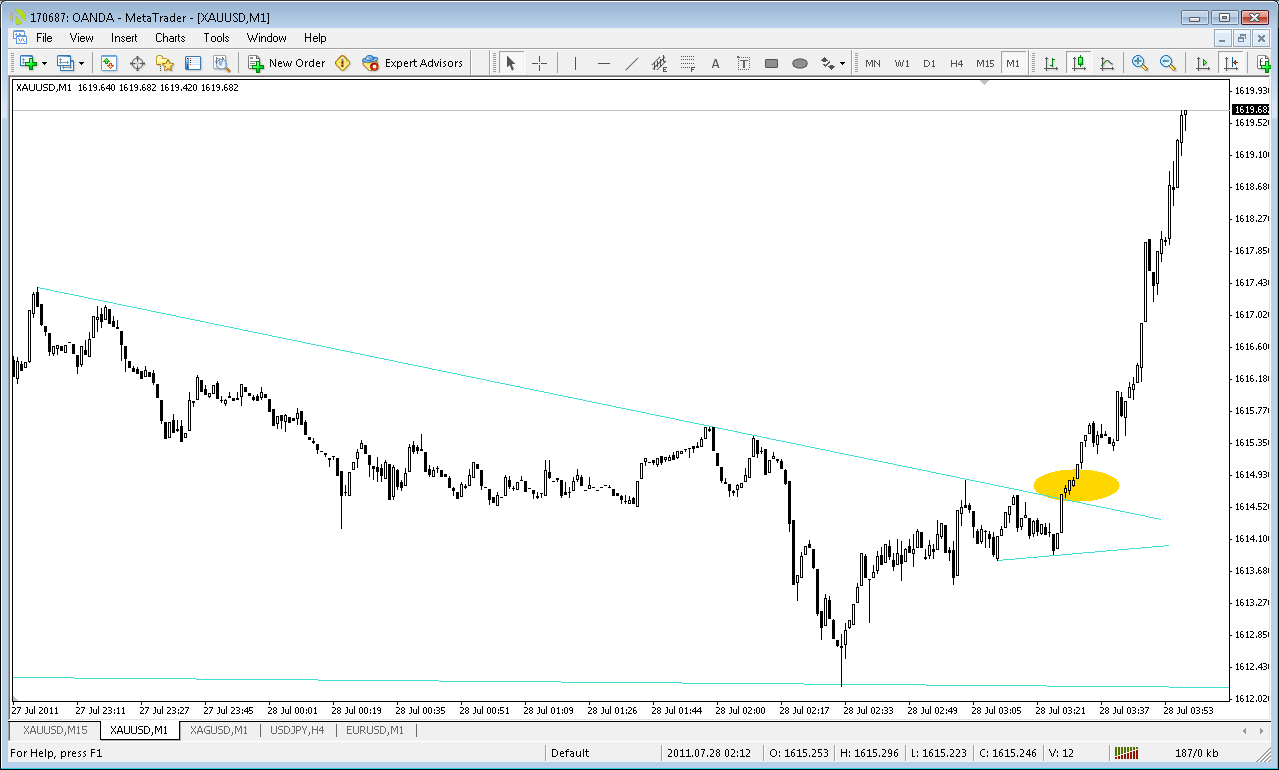Open the Strategy Tester icon

pyautogui.click(x=221, y=63)
